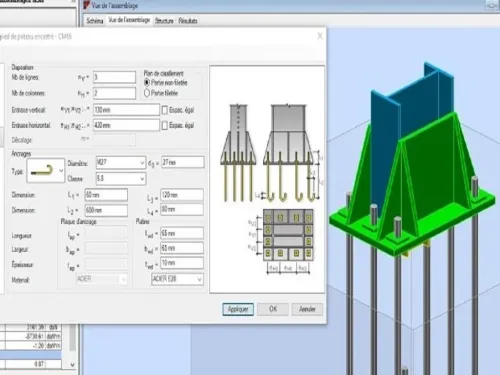Switch to the Schéma tab
Viewport: 500px width, 375px height.
(x=95, y=21)
